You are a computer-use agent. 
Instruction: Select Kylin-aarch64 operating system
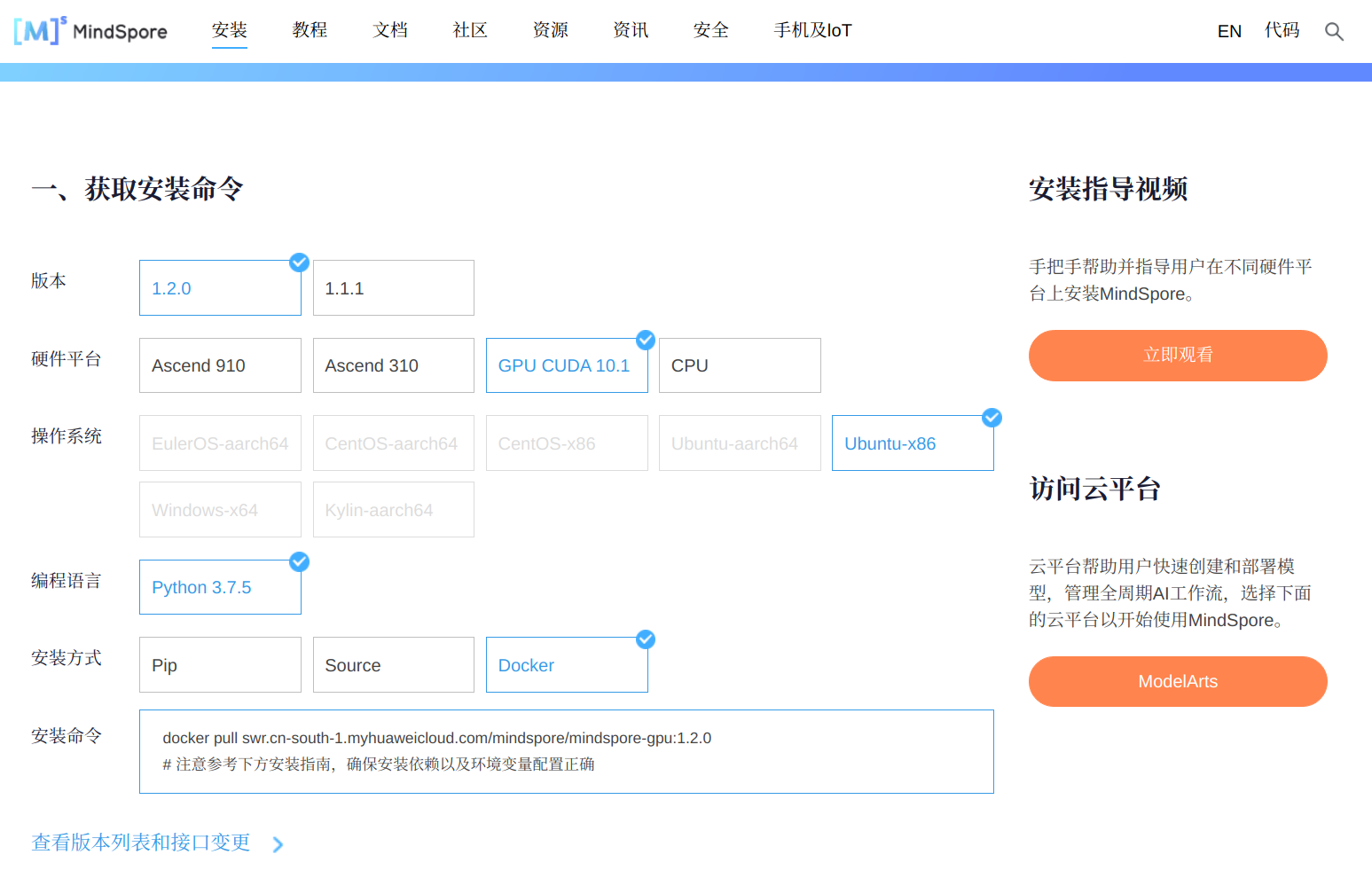point(394,510)
